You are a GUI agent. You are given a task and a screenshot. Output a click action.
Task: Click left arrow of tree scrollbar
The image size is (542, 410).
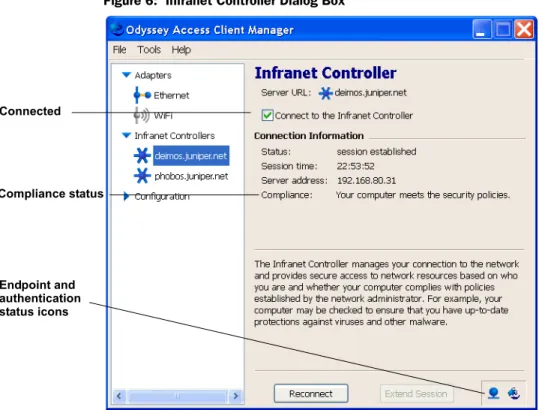[119, 395]
